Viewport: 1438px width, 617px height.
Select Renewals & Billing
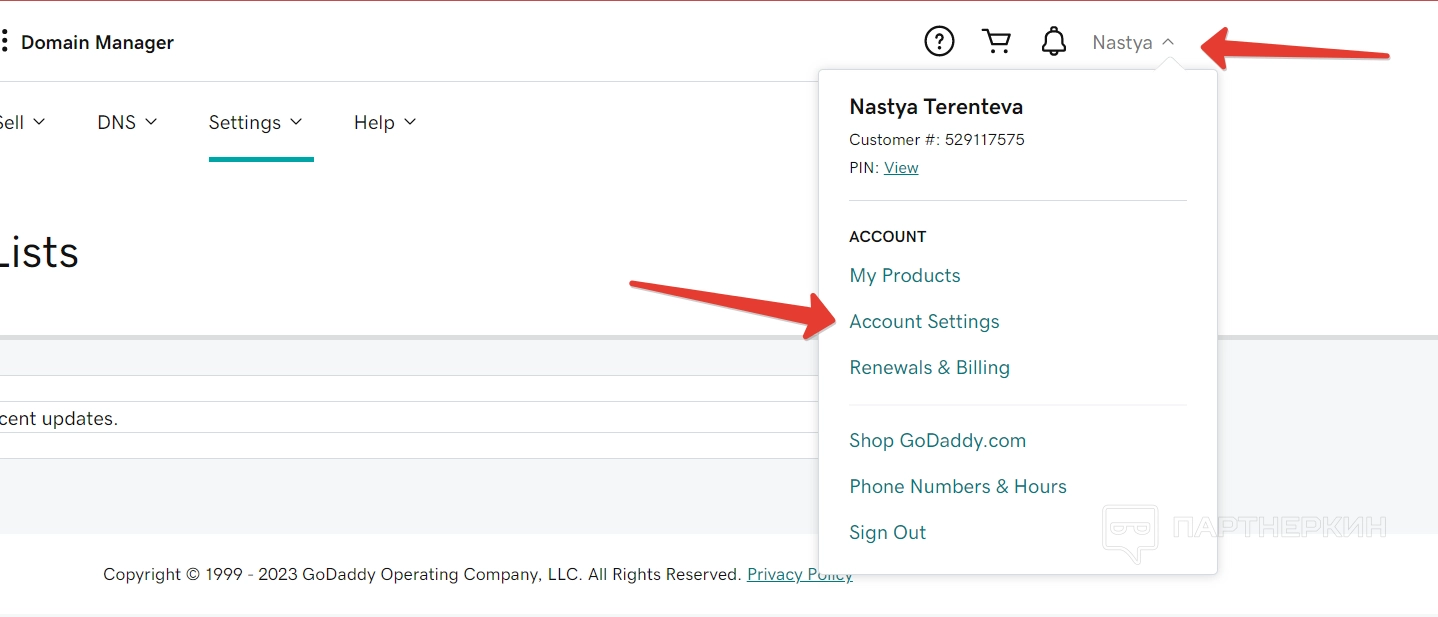click(929, 368)
